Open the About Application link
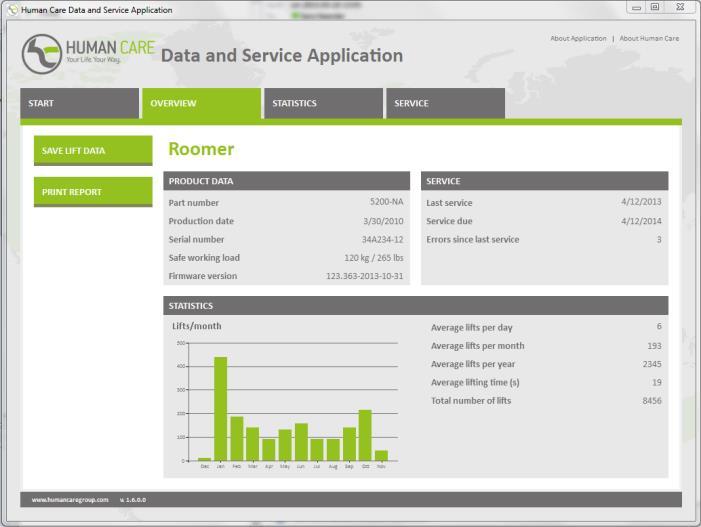Image resolution: width=701 pixels, height=527 pixels. point(579,38)
